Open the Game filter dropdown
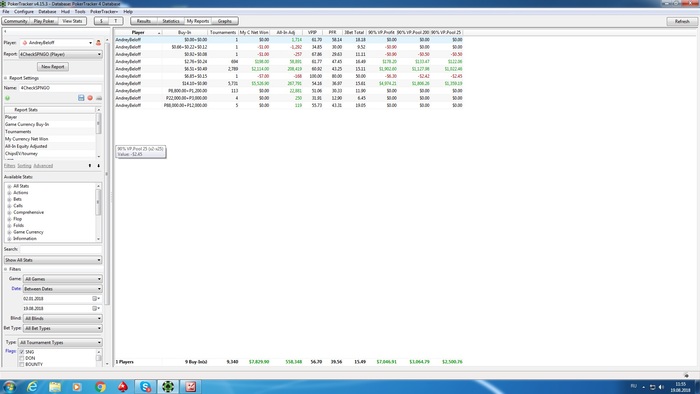This screenshot has width=700, height=394. click(62, 279)
